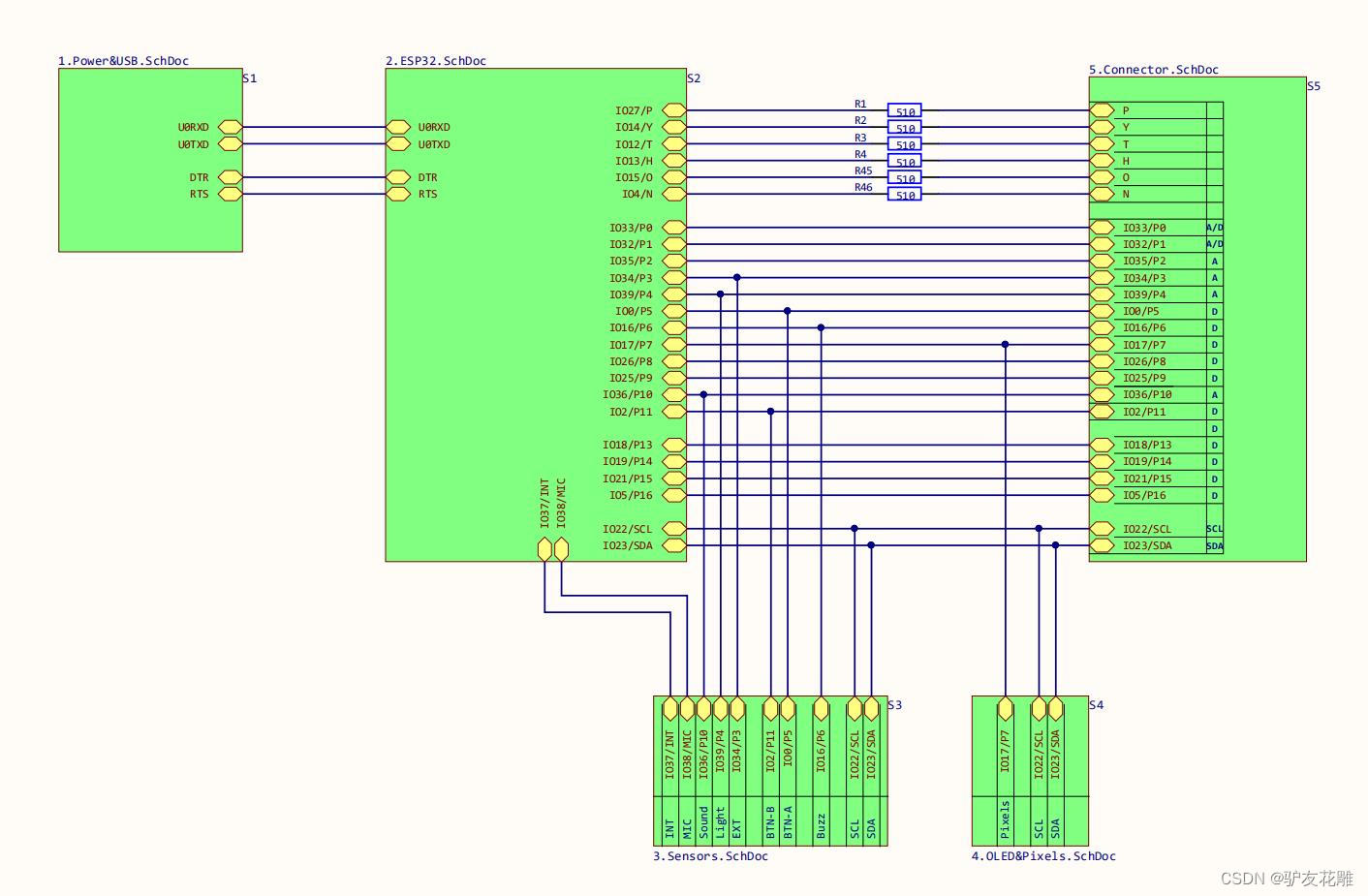Screen dimensions: 1368x896
Task: Click the Sound label in Sensors sheet
Action: [x=704, y=822]
